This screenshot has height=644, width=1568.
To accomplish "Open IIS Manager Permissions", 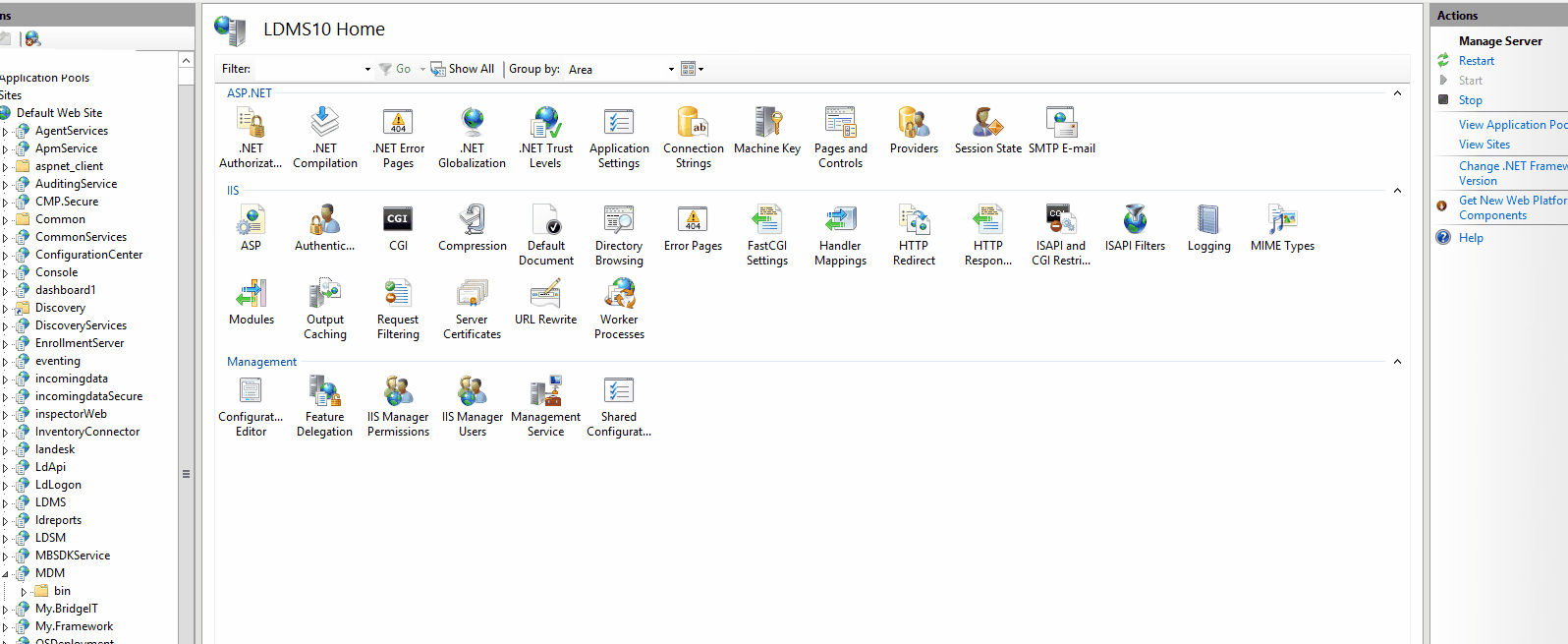I will coord(398,405).
